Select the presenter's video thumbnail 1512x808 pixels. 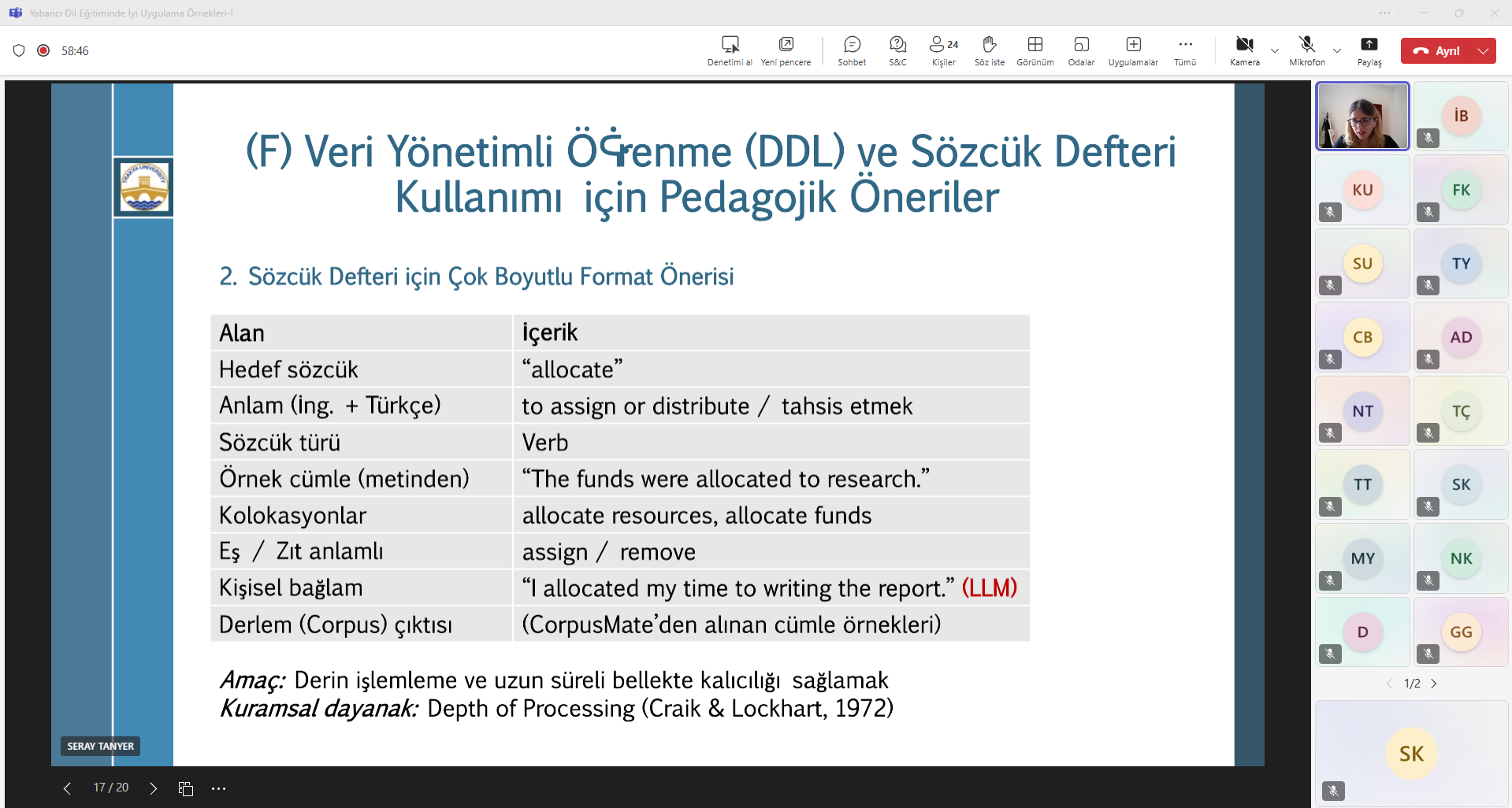pyautogui.click(x=1362, y=117)
